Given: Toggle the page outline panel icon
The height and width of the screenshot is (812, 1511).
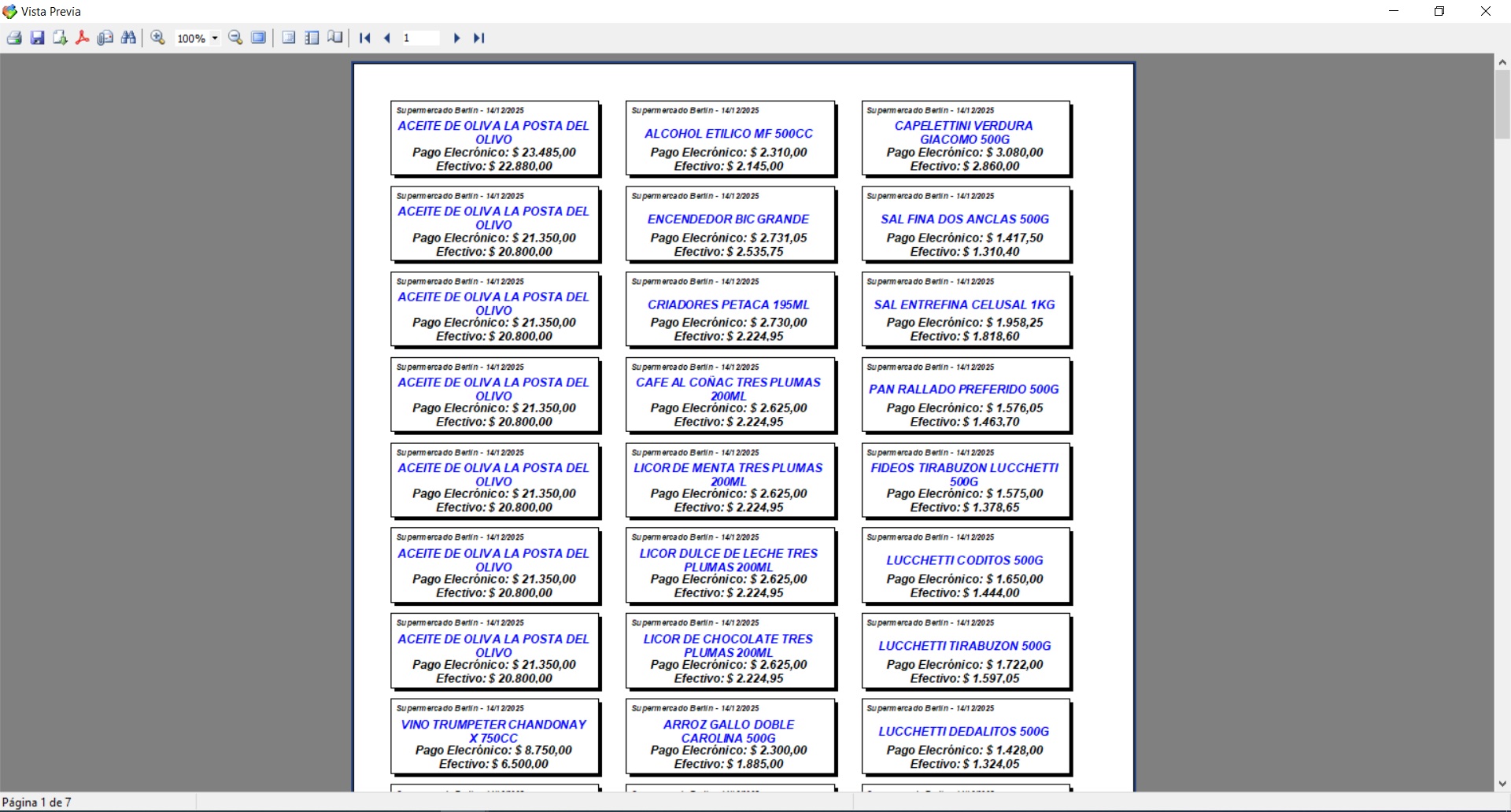Looking at the screenshot, I should pyautogui.click(x=289, y=38).
